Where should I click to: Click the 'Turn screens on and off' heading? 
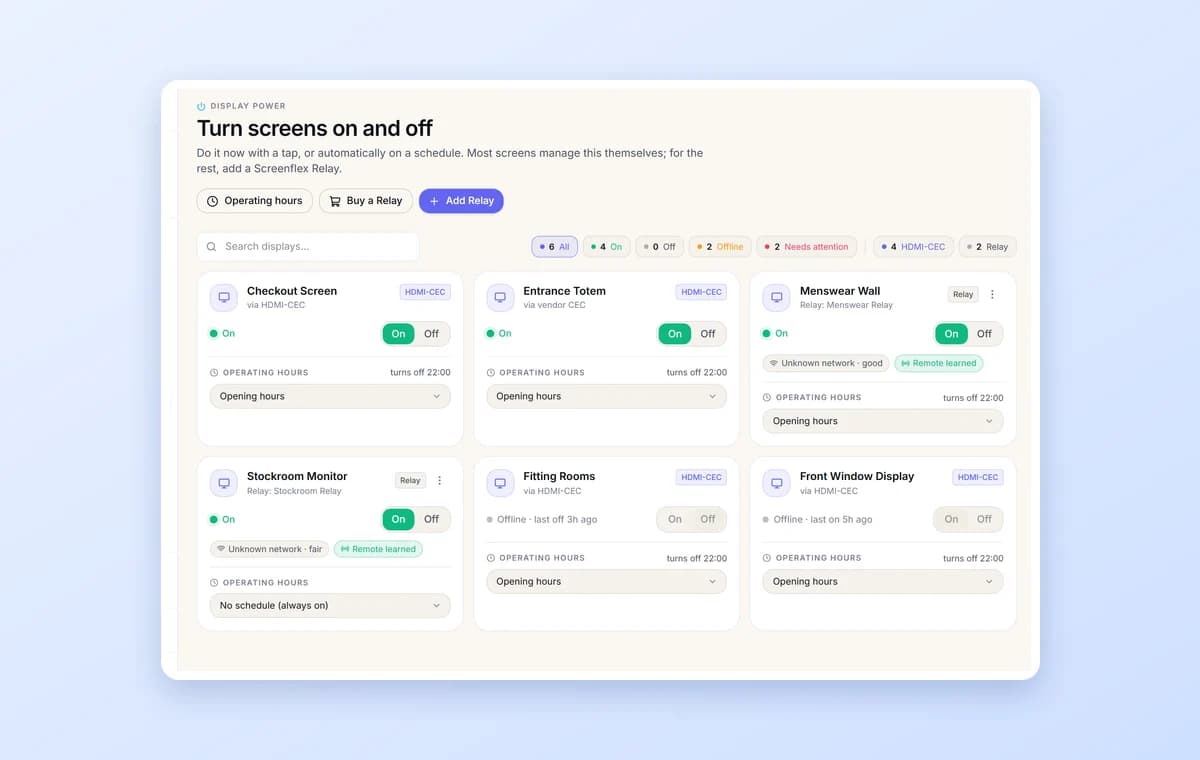click(x=315, y=128)
